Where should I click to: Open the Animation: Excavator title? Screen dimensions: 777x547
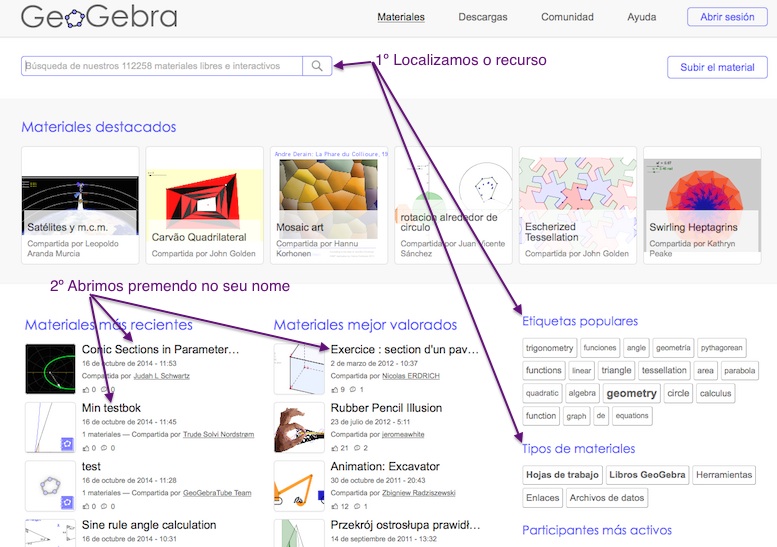pos(385,466)
